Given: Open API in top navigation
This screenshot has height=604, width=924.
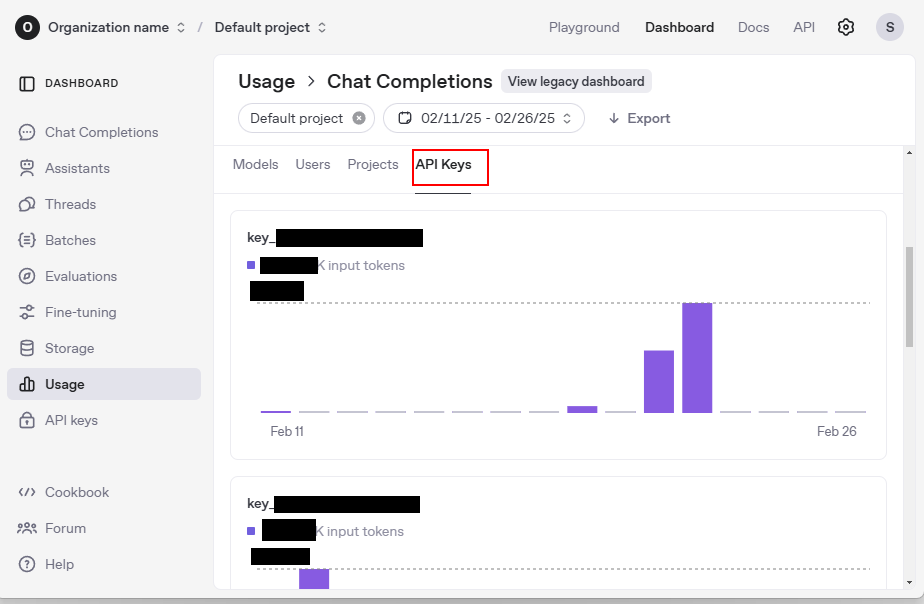Looking at the screenshot, I should (804, 27).
